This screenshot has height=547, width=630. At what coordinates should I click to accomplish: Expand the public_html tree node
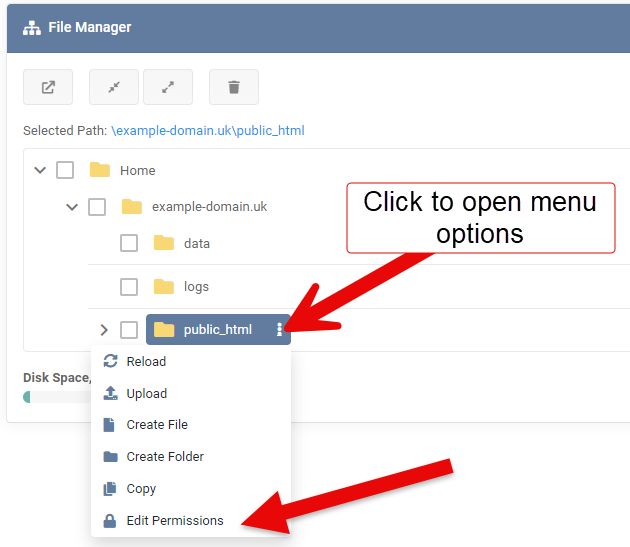tap(104, 330)
